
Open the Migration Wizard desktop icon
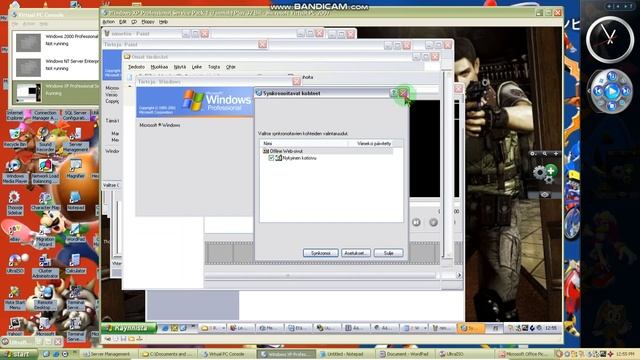pyautogui.click(x=45, y=235)
